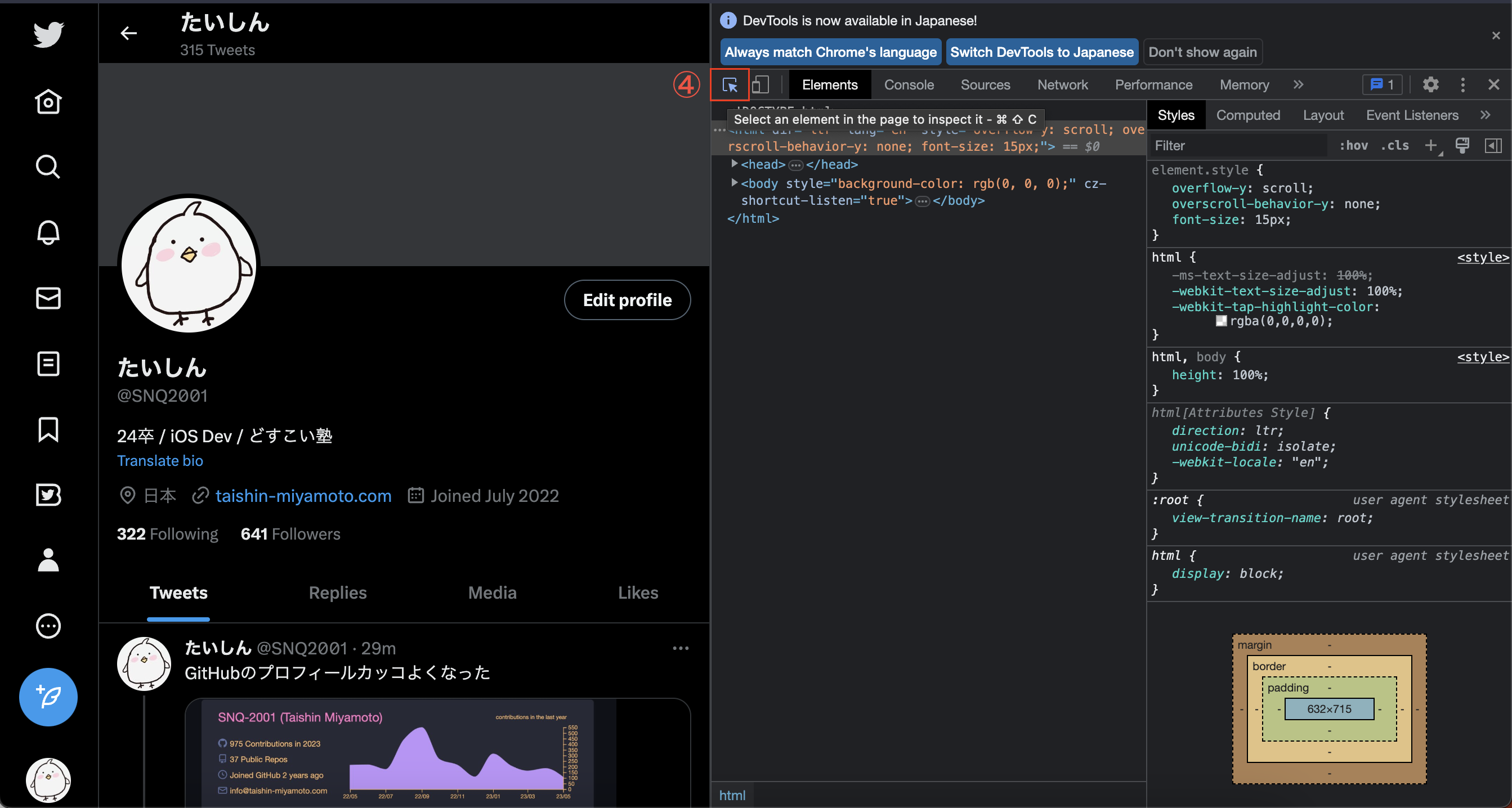Click the styles Filter input field
This screenshot has width=1512, height=808.
1238,146
